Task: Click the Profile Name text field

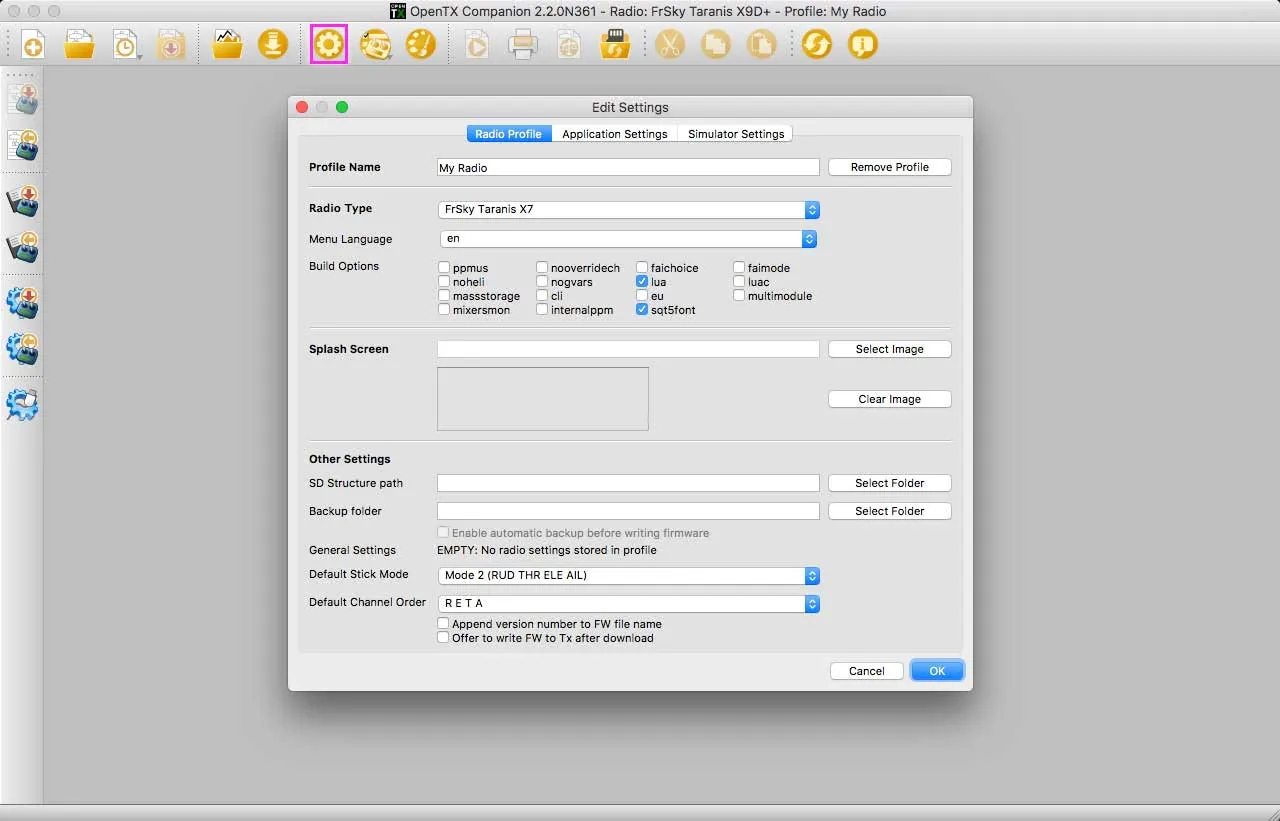Action: tap(628, 168)
